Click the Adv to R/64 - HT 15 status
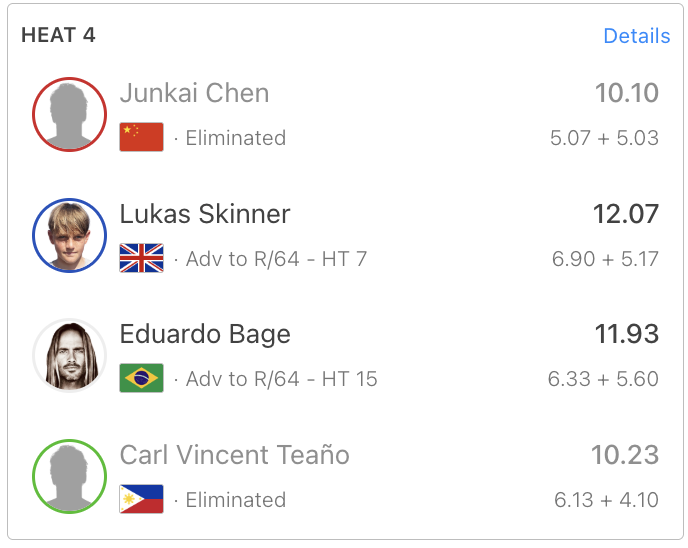The image size is (688, 548). tap(281, 379)
